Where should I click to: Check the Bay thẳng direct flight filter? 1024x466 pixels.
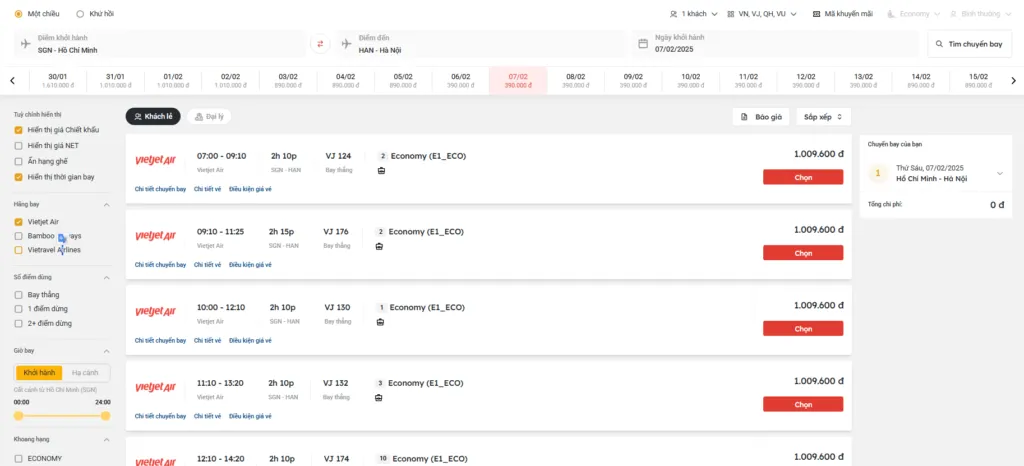pyautogui.click(x=18, y=295)
